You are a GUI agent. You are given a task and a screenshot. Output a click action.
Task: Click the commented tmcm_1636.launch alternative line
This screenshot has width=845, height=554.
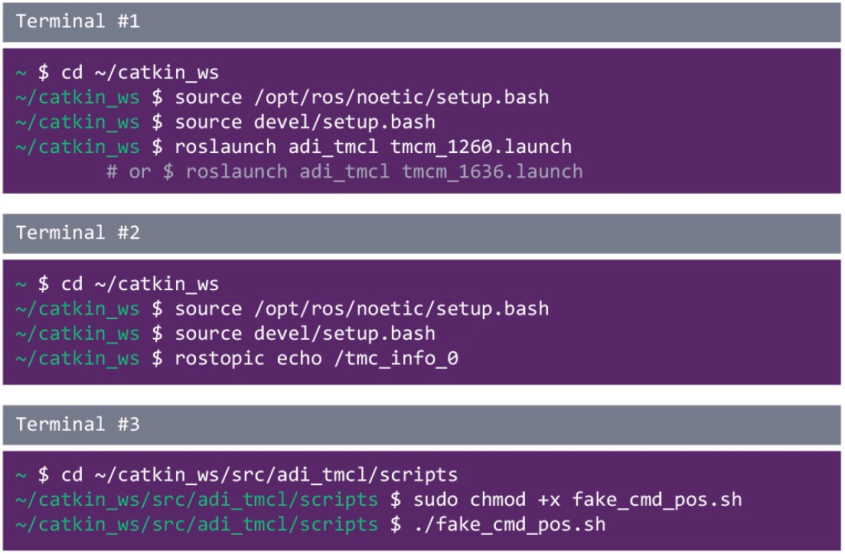[x=345, y=171]
